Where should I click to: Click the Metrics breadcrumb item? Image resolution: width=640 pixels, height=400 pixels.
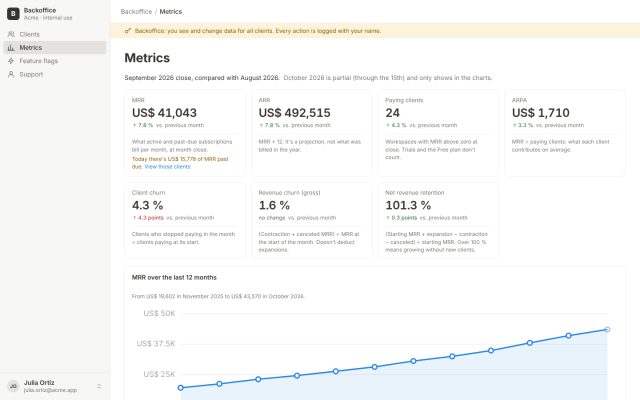pyautogui.click(x=171, y=11)
